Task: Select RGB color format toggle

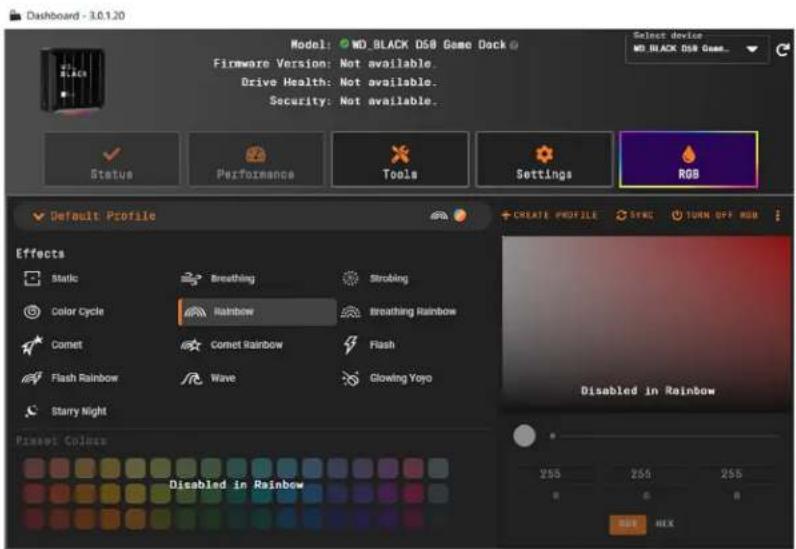Action: [x=628, y=524]
